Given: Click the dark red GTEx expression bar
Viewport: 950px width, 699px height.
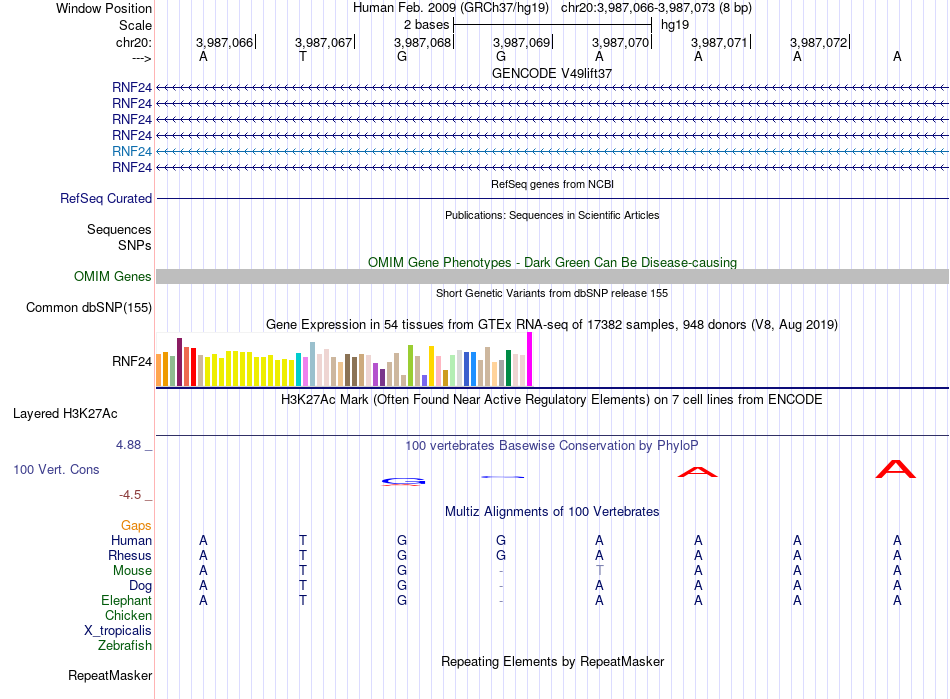Looking at the screenshot, I should [x=179, y=362].
